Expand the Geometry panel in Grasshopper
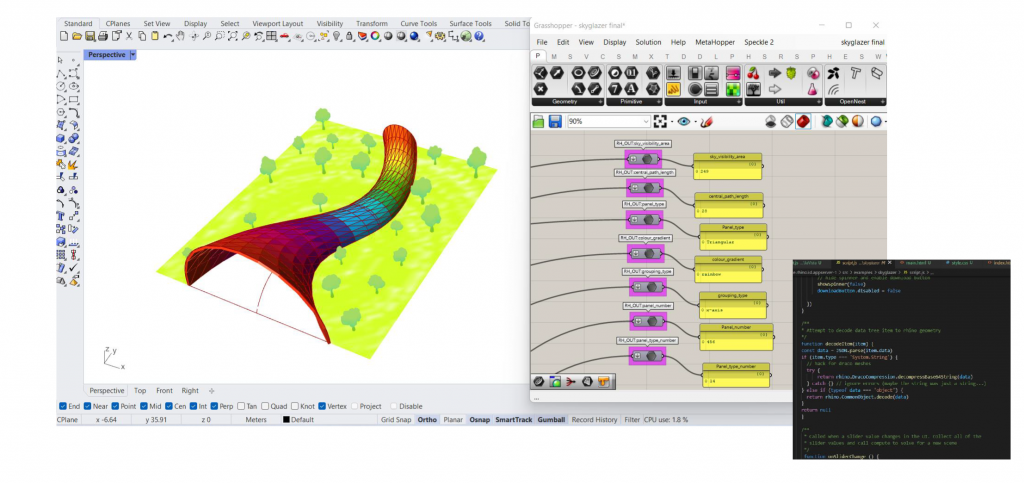 pyautogui.click(x=600, y=102)
